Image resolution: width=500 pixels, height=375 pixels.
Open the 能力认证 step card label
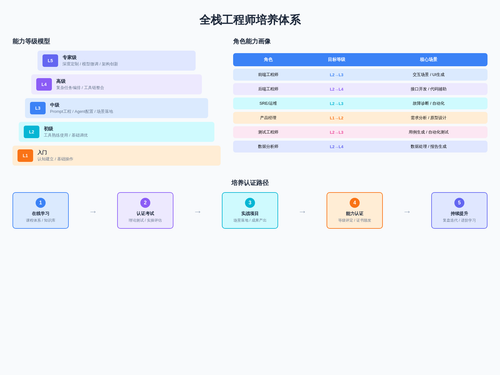click(x=355, y=213)
